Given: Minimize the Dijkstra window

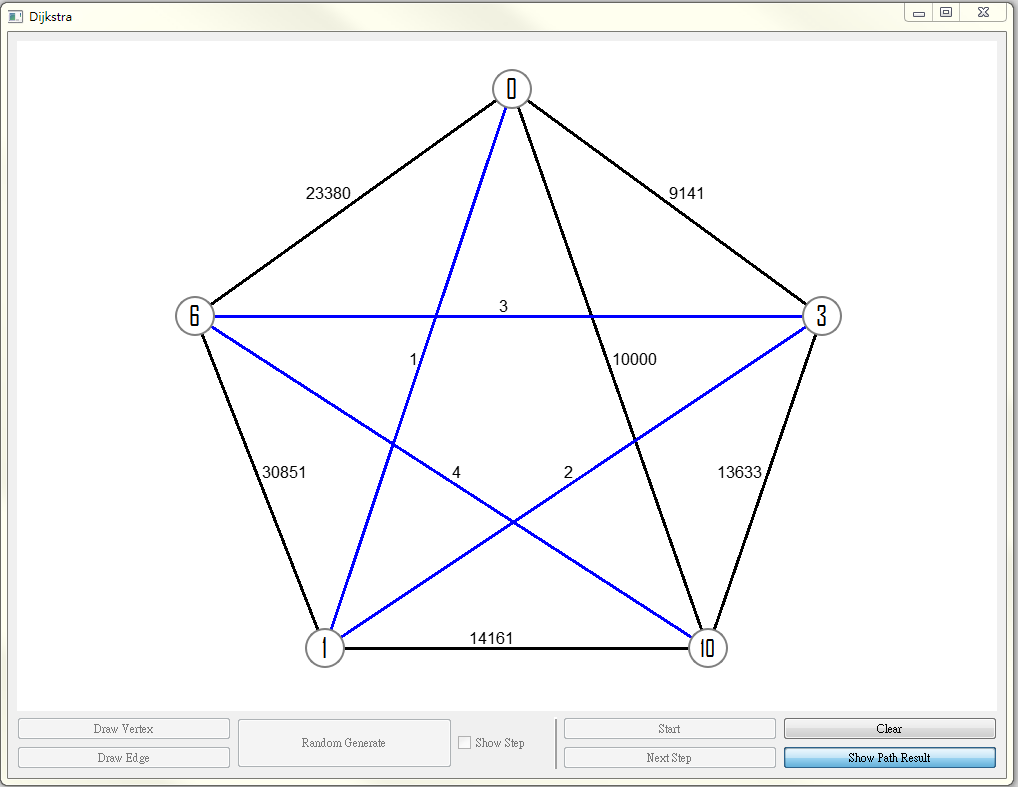Looking at the screenshot, I should point(919,13).
